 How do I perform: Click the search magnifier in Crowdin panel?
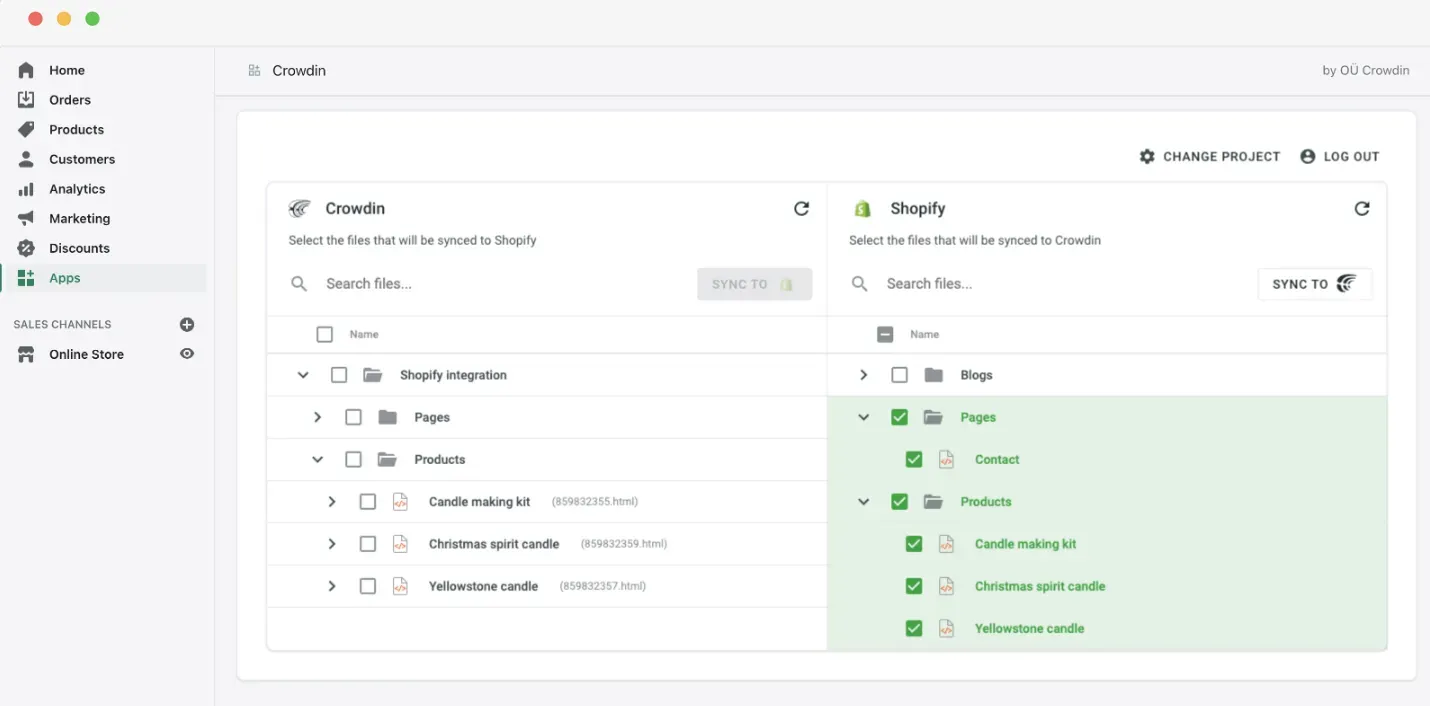pyautogui.click(x=299, y=284)
